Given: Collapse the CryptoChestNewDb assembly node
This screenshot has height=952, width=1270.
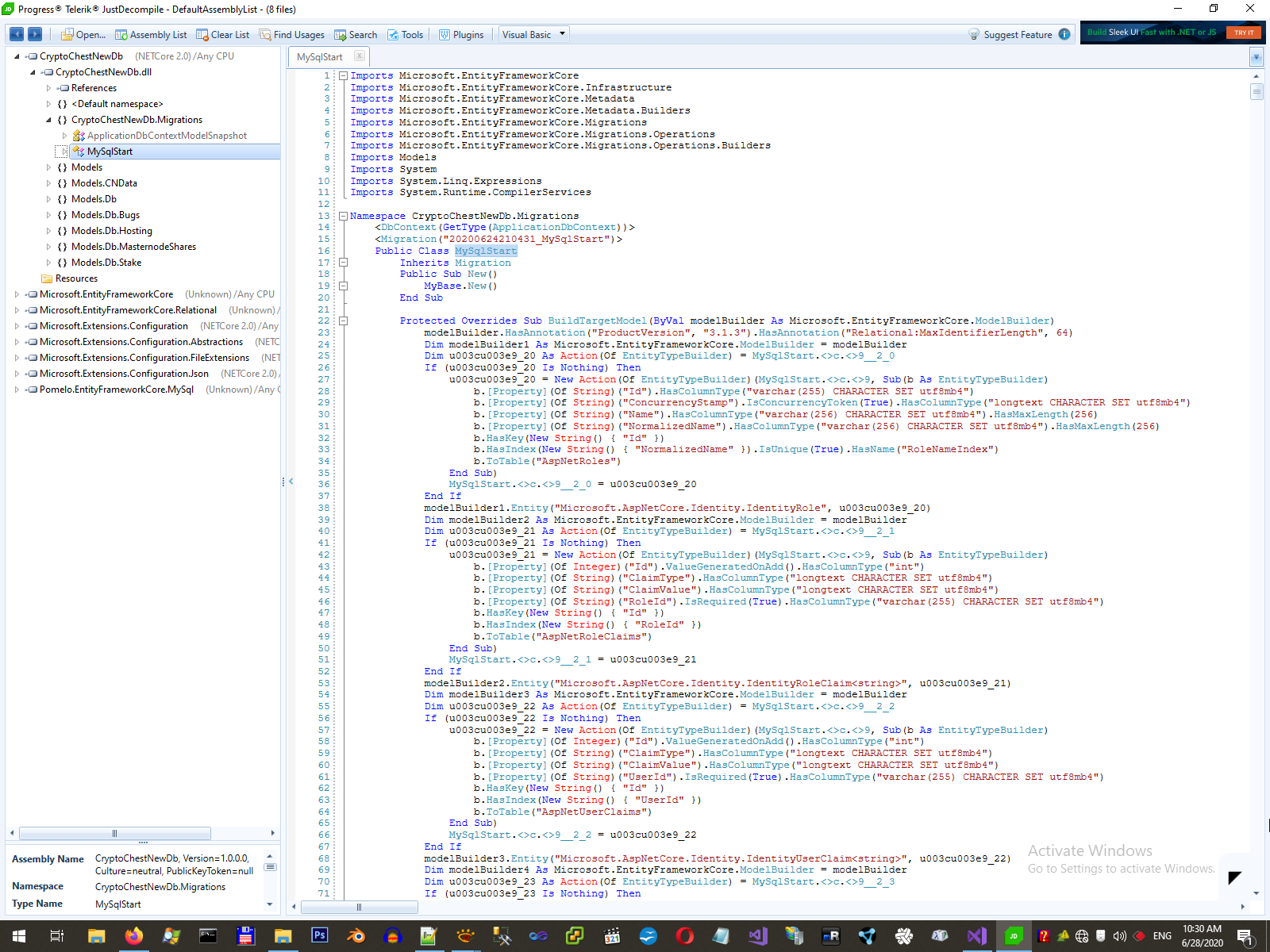Looking at the screenshot, I should tap(17, 56).
